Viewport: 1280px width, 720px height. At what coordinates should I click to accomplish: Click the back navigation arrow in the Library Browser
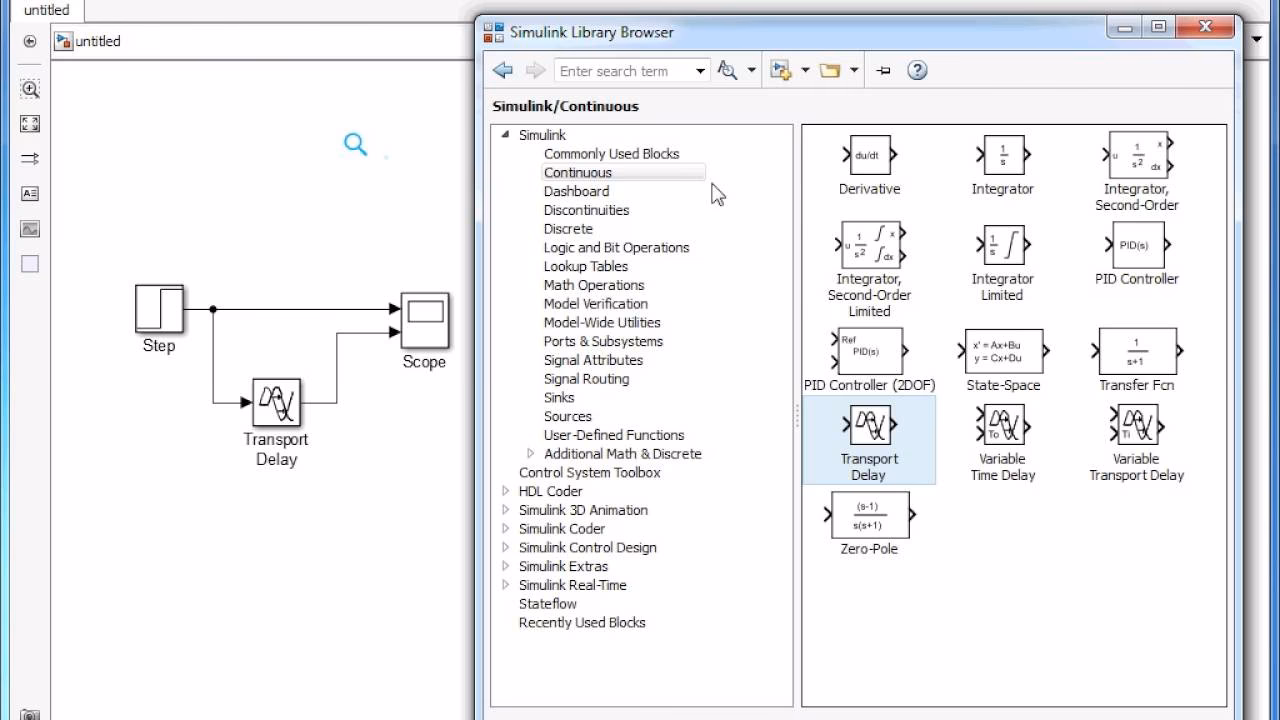coord(502,70)
